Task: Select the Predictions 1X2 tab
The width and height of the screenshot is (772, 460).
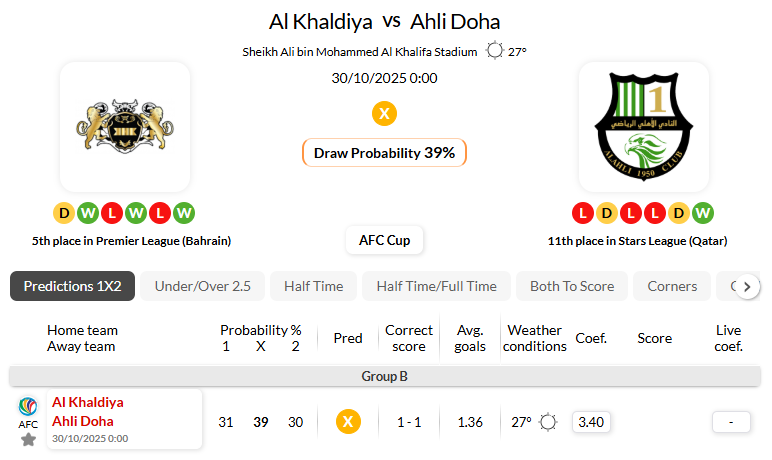Action: click(73, 286)
